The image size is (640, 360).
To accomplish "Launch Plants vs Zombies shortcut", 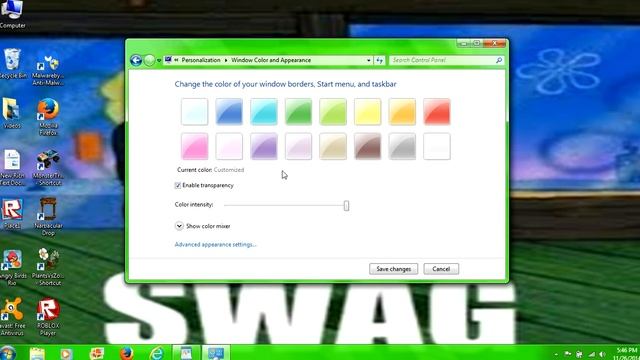I will [x=48, y=267].
